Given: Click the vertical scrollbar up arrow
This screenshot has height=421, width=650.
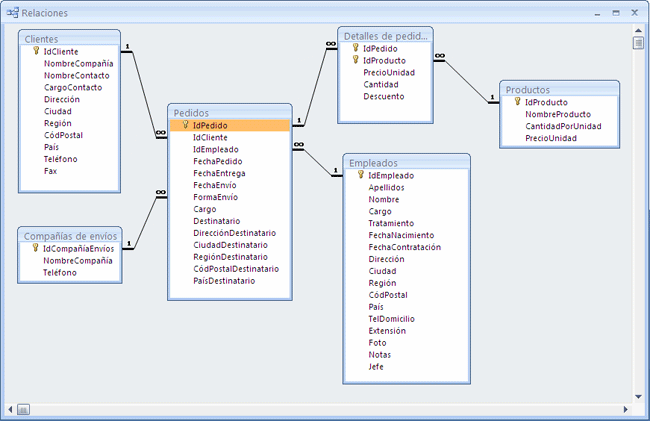Looking at the screenshot, I should [637, 29].
